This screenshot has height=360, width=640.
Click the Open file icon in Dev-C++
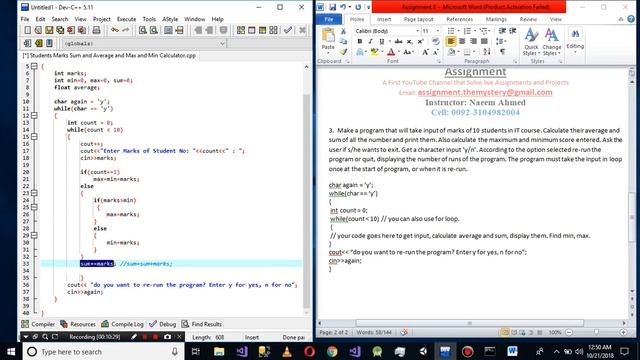pos(38,30)
